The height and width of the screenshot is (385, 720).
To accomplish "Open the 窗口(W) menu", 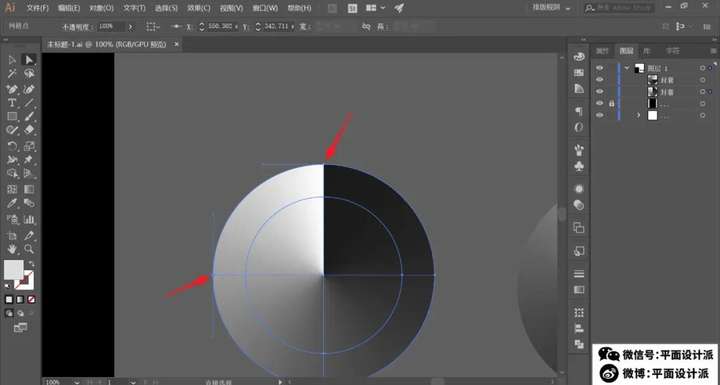I will coord(265,8).
